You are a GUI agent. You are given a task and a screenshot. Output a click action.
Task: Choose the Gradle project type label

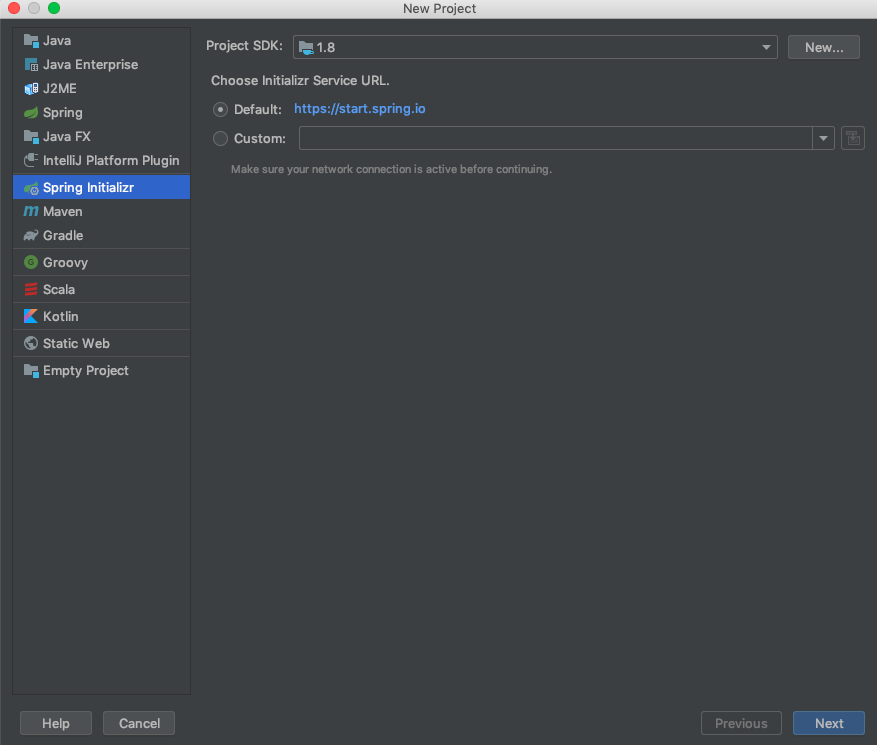[x=63, y=236]
